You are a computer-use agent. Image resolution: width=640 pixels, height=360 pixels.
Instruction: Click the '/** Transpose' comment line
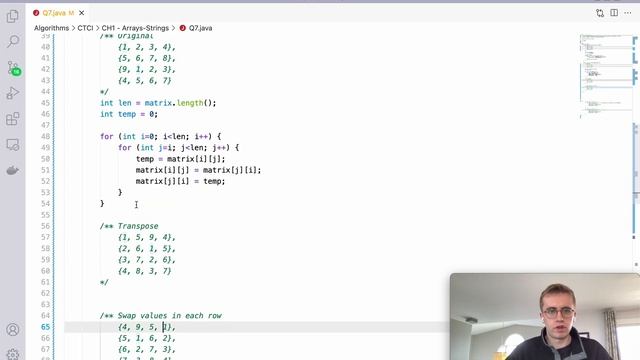(129, 226)
